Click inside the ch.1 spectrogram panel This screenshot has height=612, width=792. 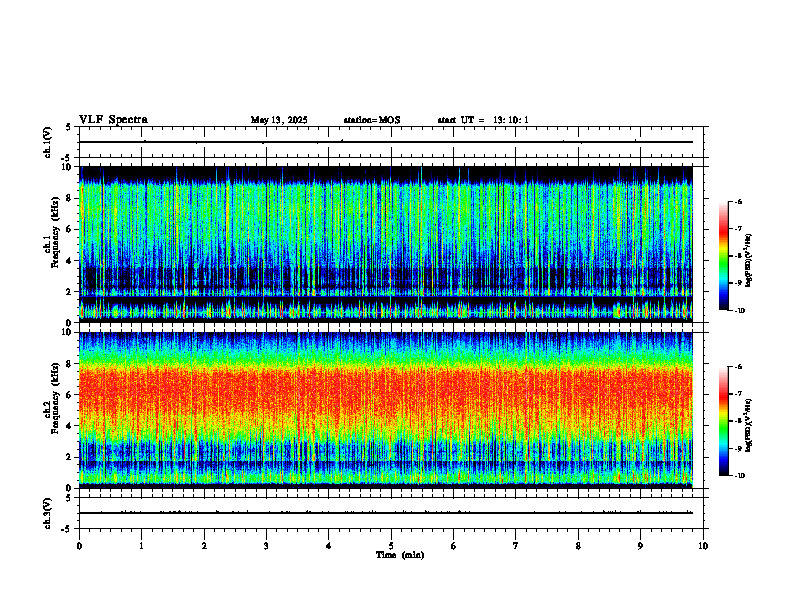point(386,244)
